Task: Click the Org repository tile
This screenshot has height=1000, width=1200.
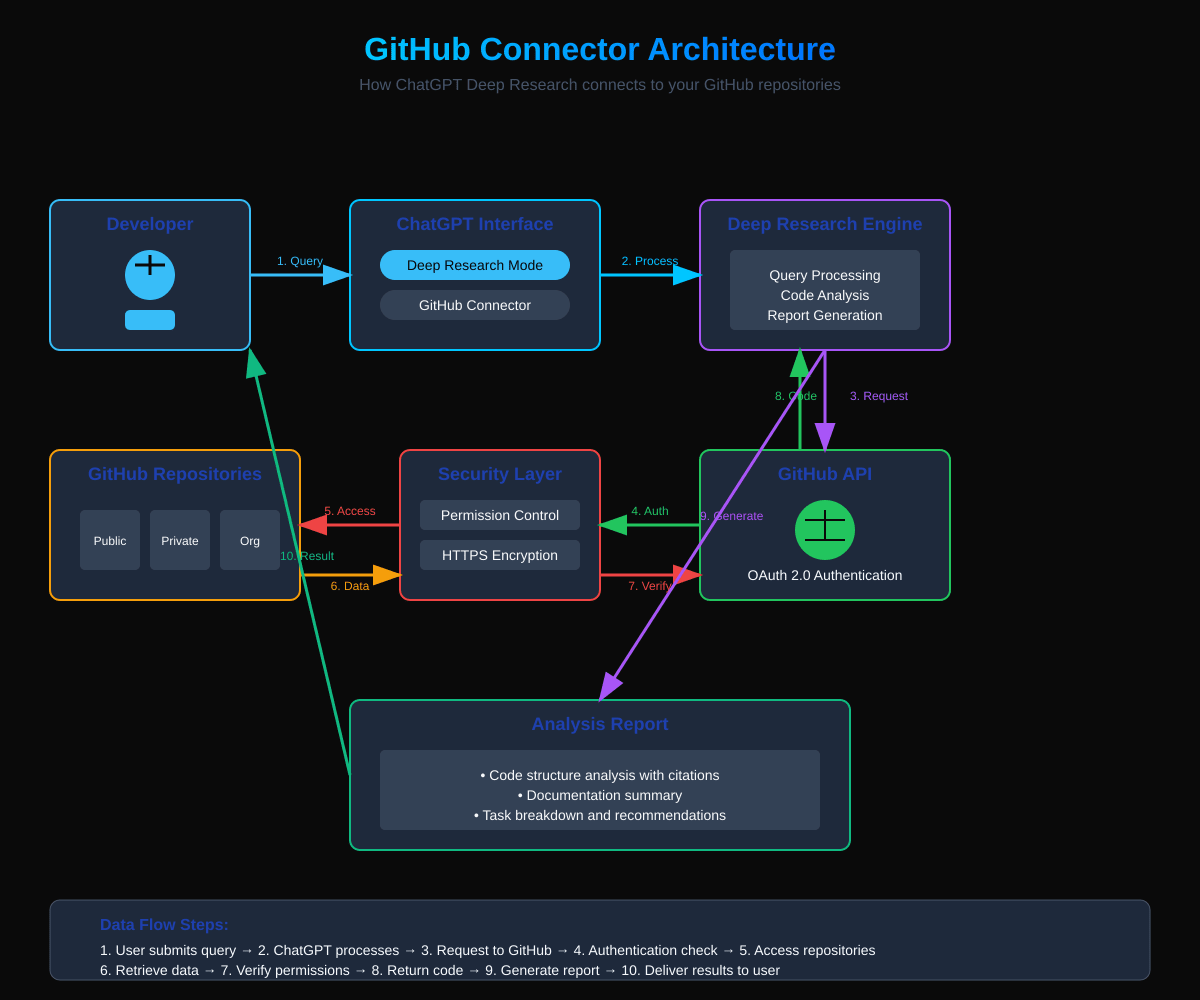Action: click(x=250, y=540)
